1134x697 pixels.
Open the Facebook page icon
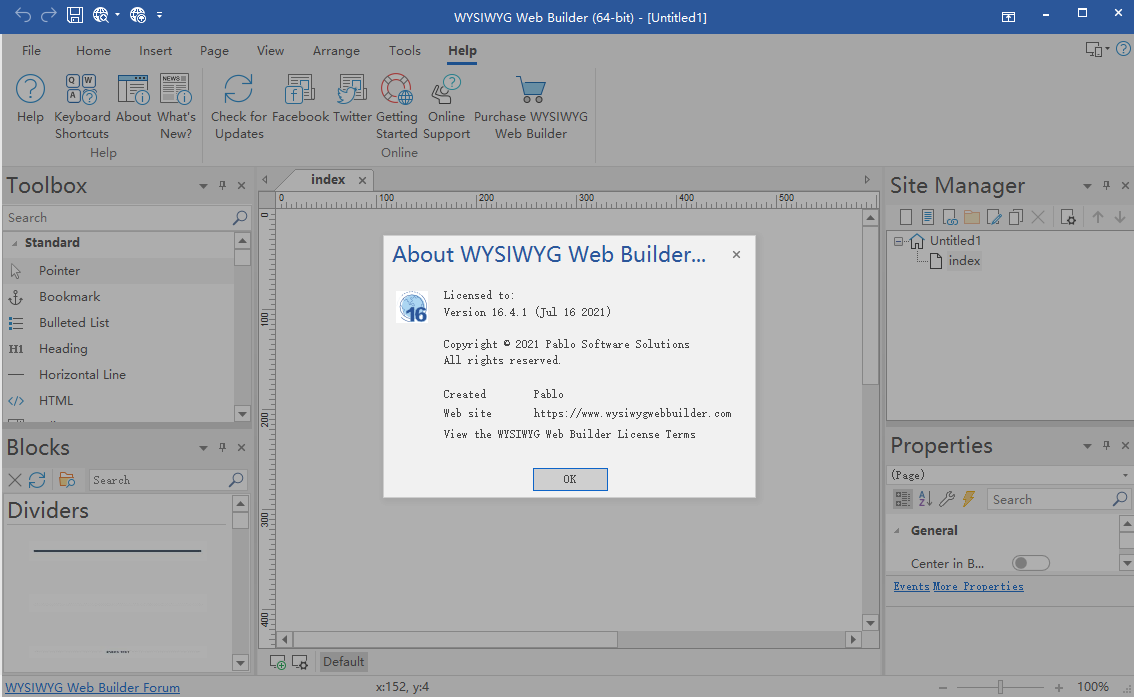click(300, 90)
